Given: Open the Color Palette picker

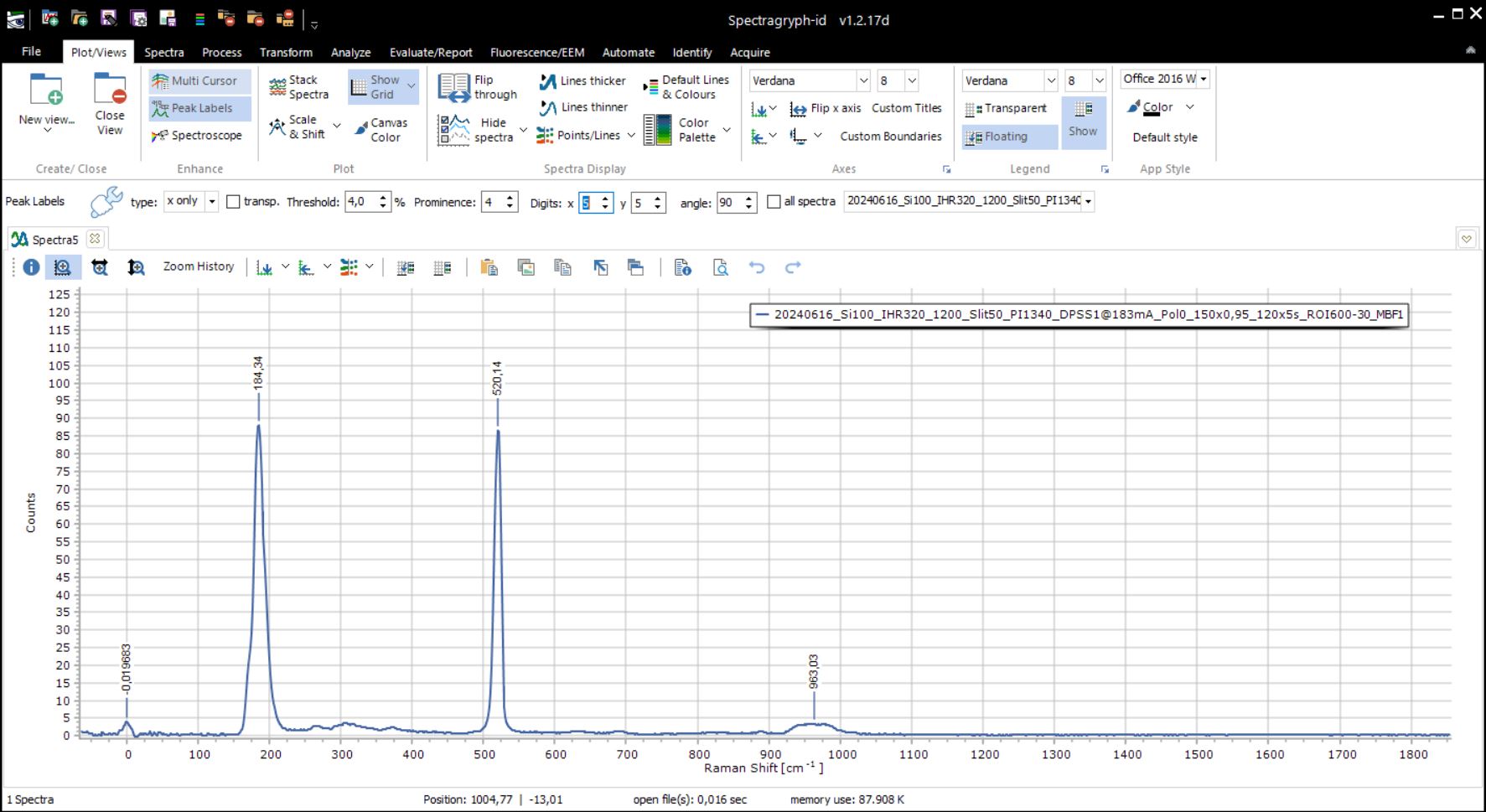Looking at the screenshot, I should click(x=681, y=130).
